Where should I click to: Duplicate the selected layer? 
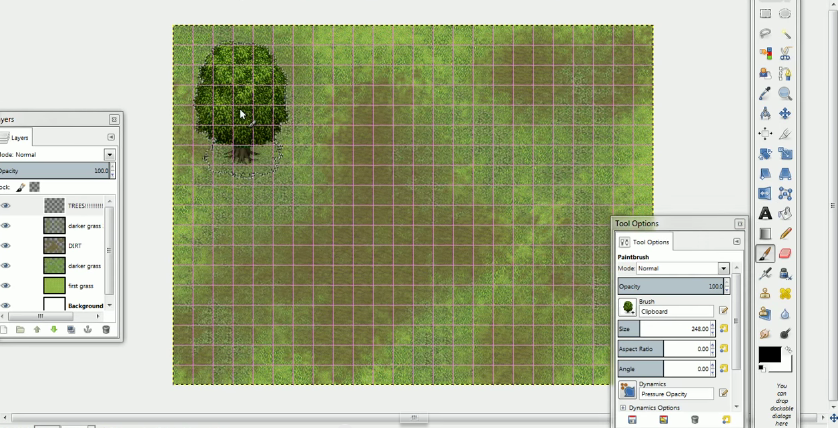(x=71, y=330)
